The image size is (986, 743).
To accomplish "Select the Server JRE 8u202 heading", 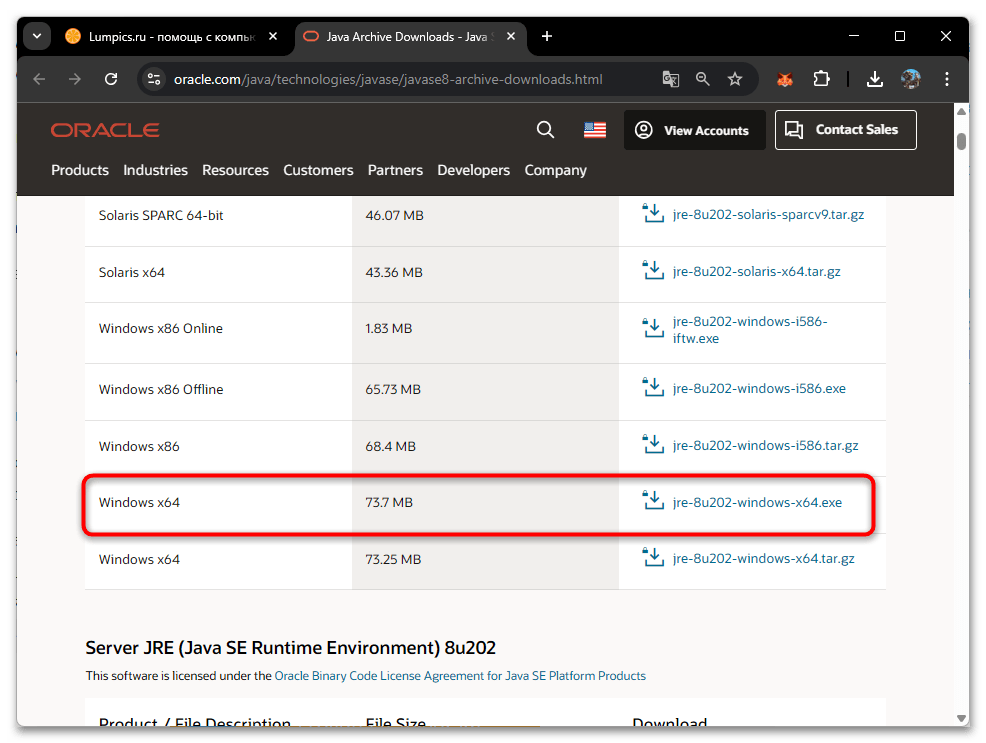I will 291,648.
